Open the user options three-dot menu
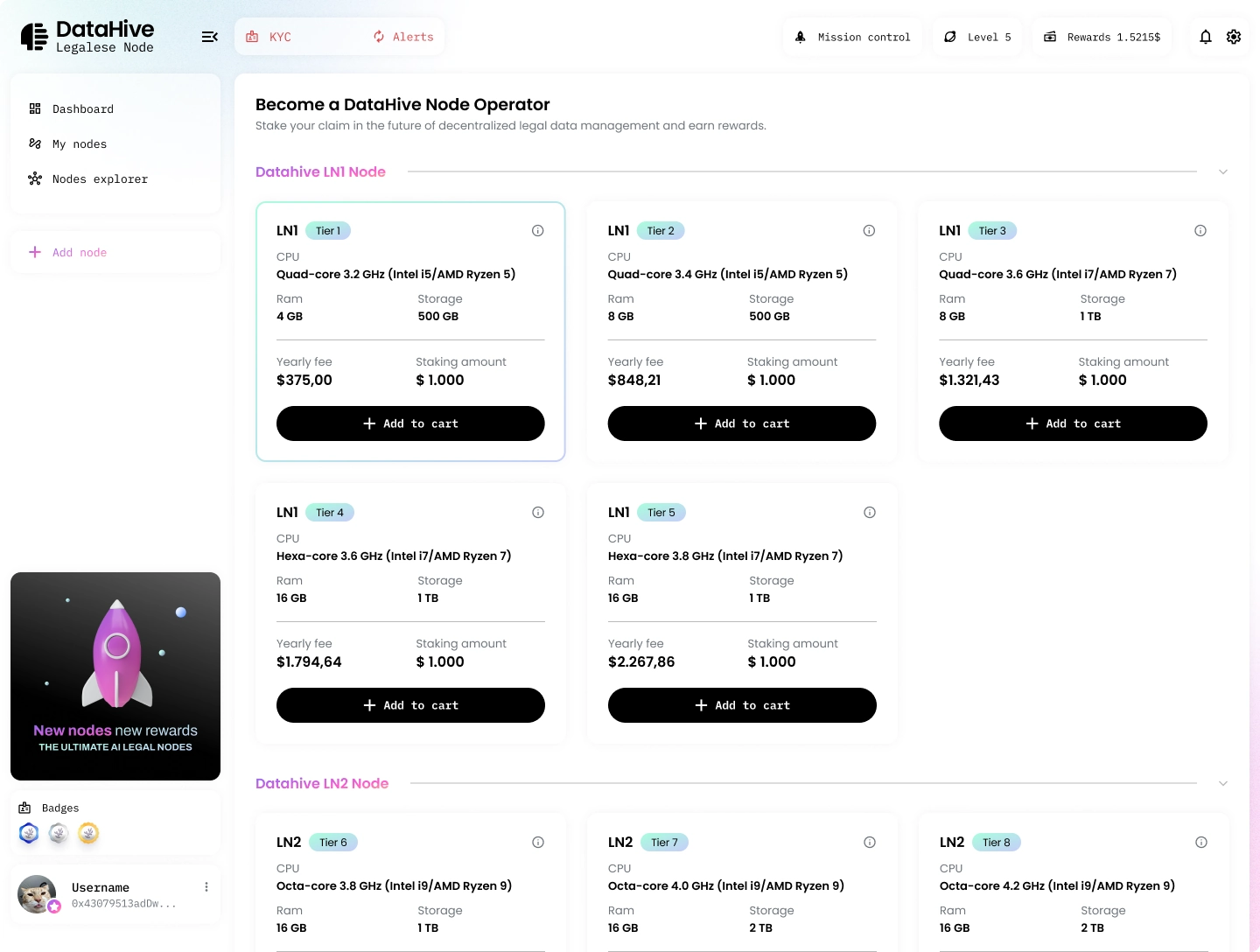The height and width of the screenshot is (952, 1260). 206,887
